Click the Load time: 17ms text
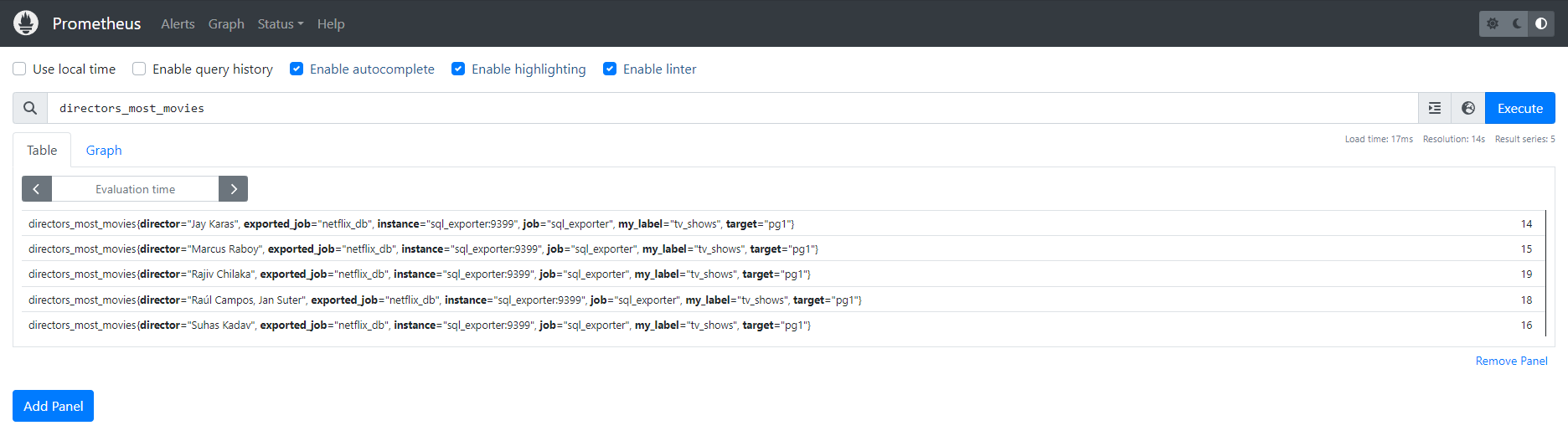This screenshot has width=1568, height=446. click(1379, 139)
